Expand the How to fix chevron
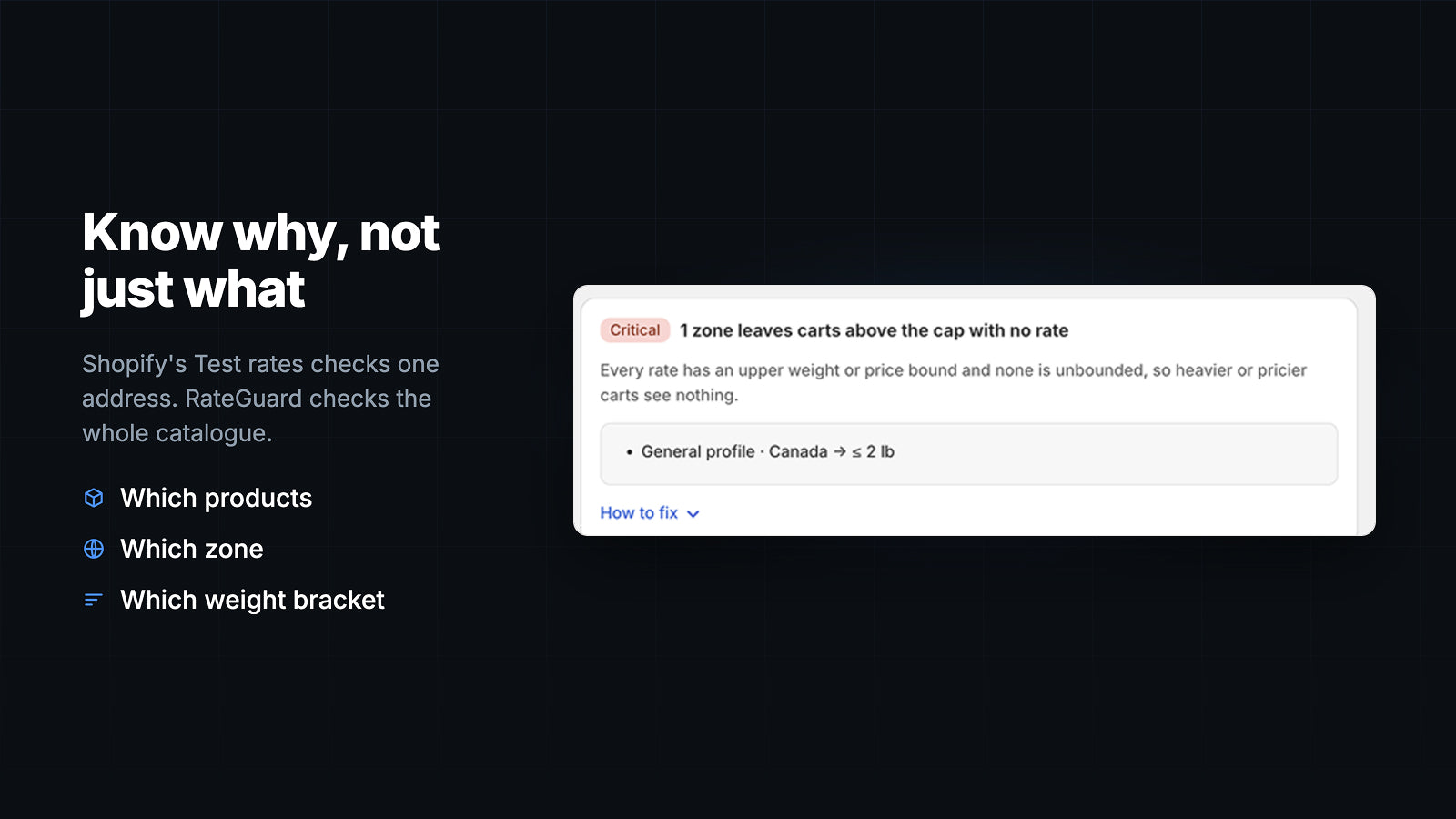This screenshot has height=819, width=1456. [x=693, y=514]
